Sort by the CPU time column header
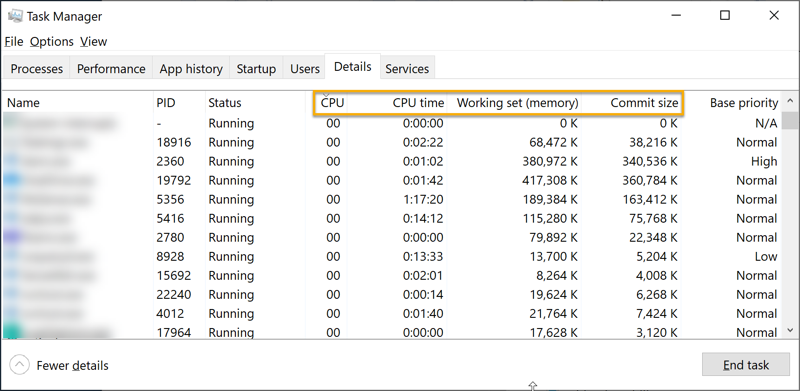 point(397,103)
